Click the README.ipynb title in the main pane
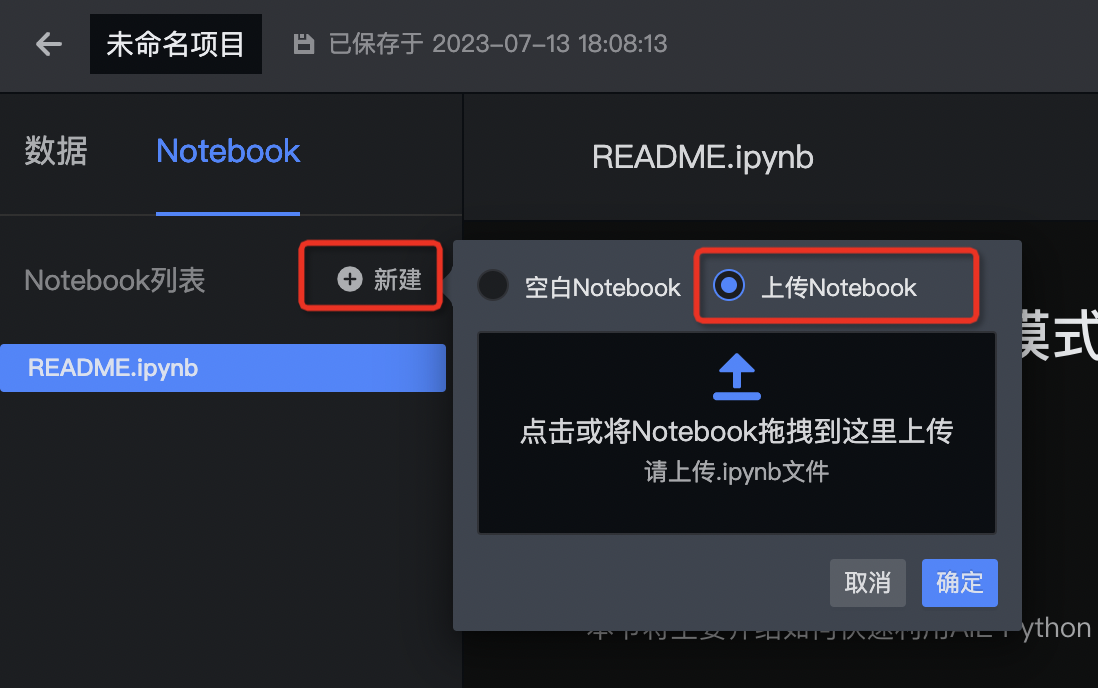This screenshot has height=688, width=1098. 702,157
